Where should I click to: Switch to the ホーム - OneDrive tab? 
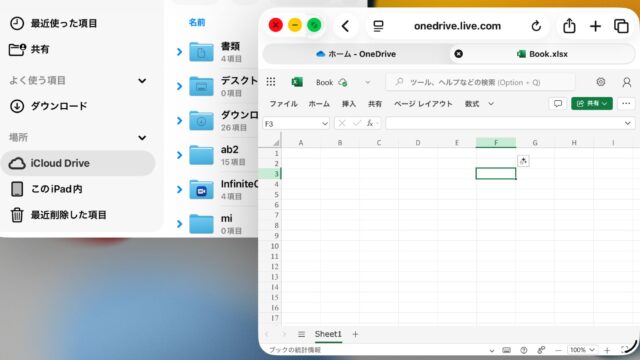[356, 54]
